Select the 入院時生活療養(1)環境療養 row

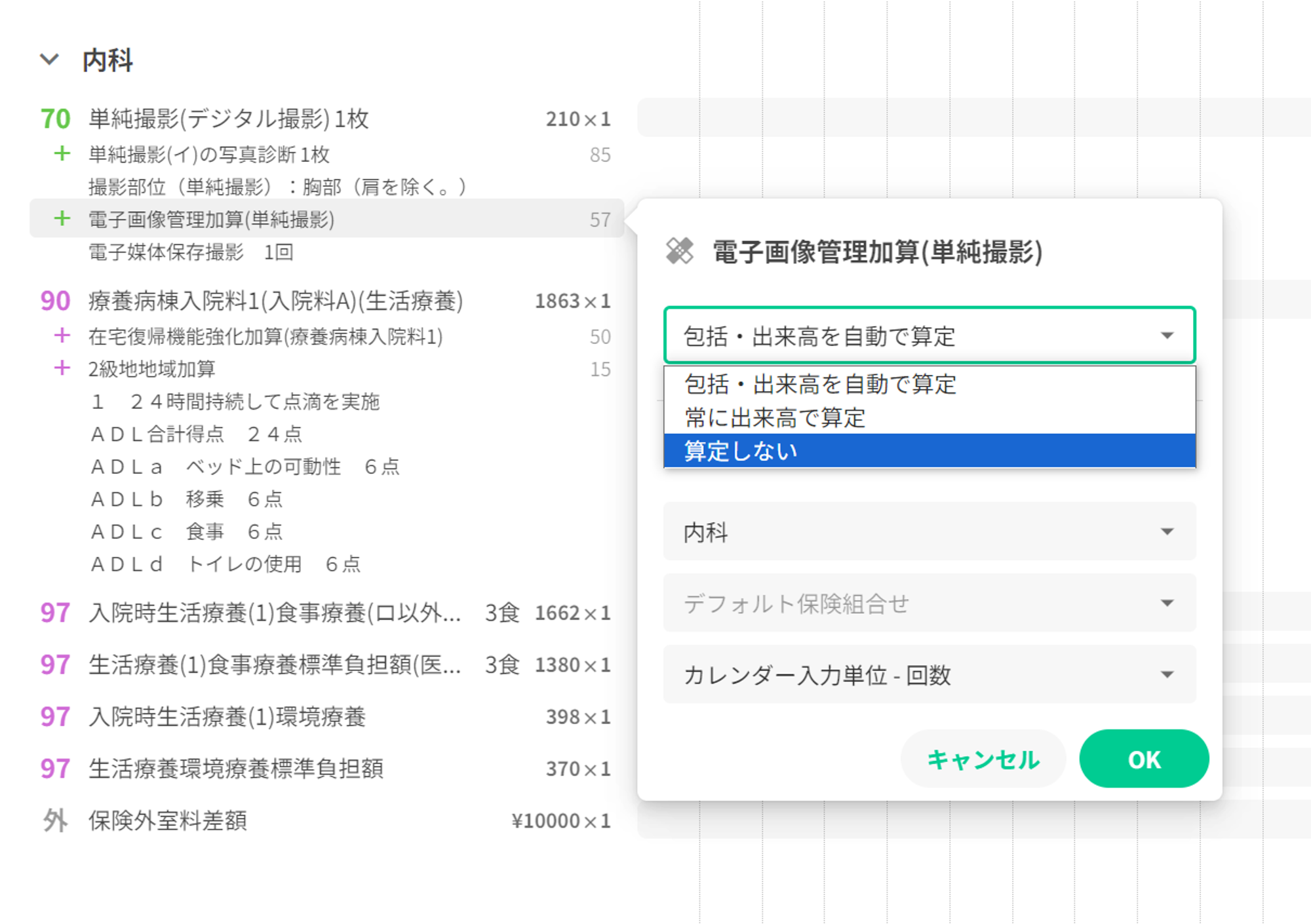[x=227, y=717]
